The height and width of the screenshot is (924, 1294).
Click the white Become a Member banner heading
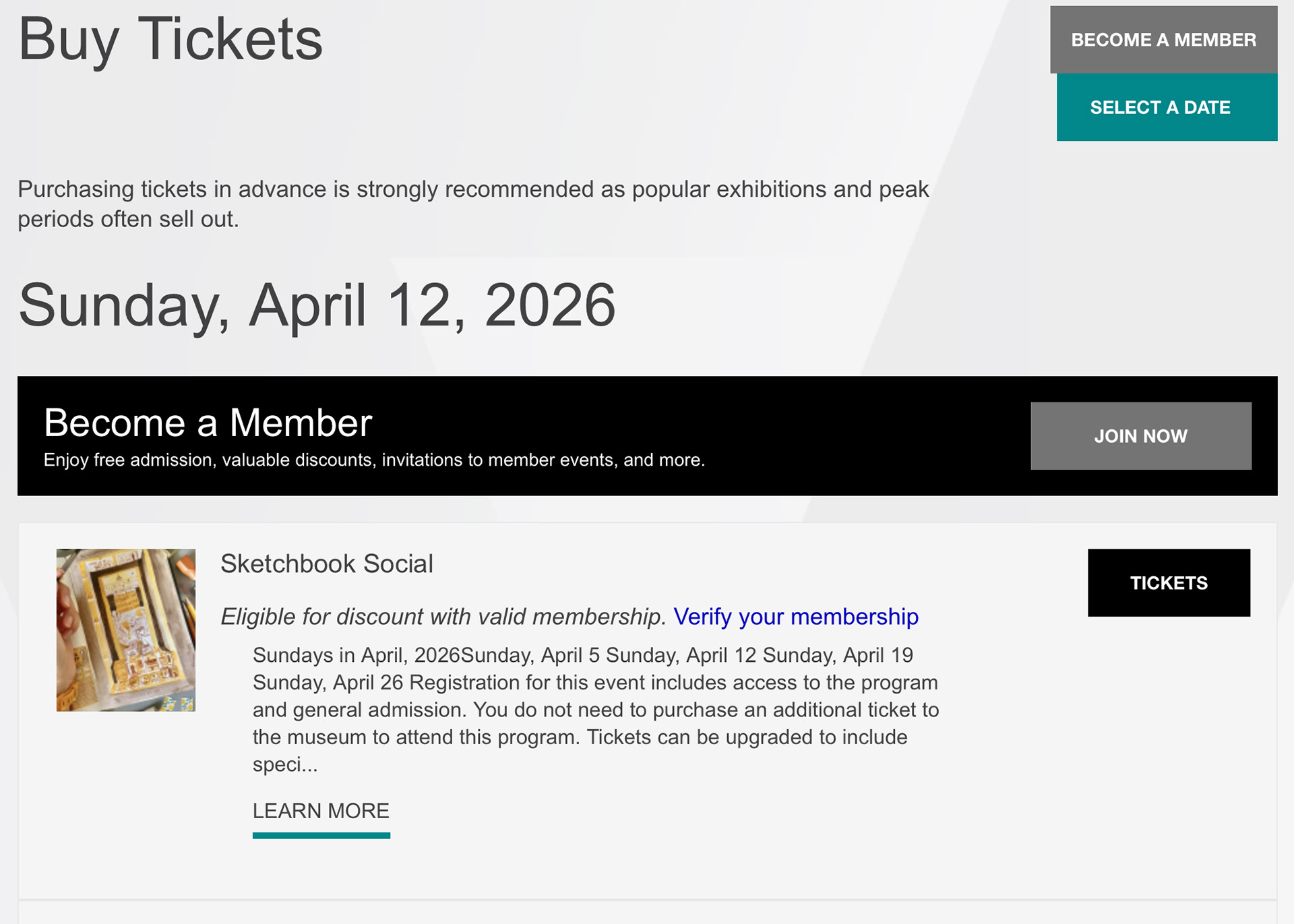pyautogui.click(x=208, y=423)
